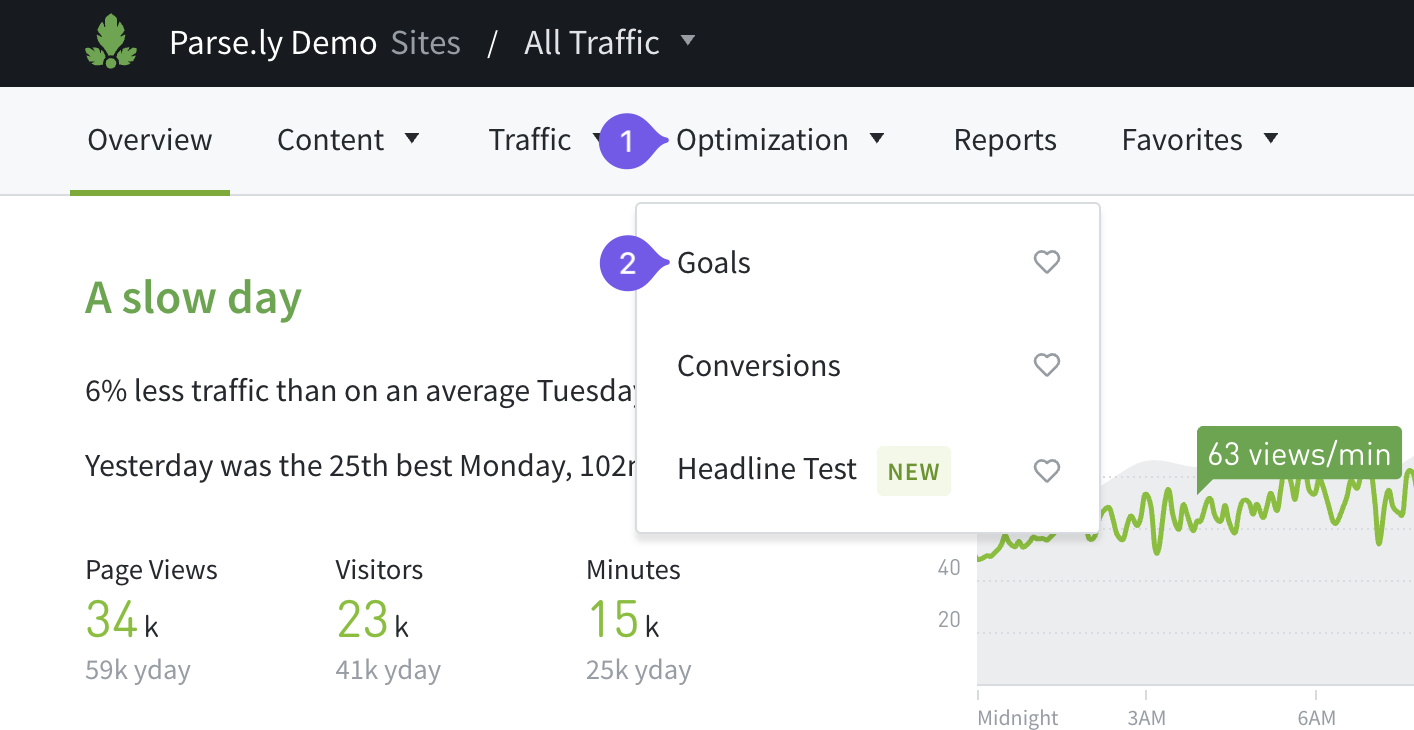Screen dimensions: 1414x730
Task: Choose Conversions in the dropdown menu
Action: [759, 366]
